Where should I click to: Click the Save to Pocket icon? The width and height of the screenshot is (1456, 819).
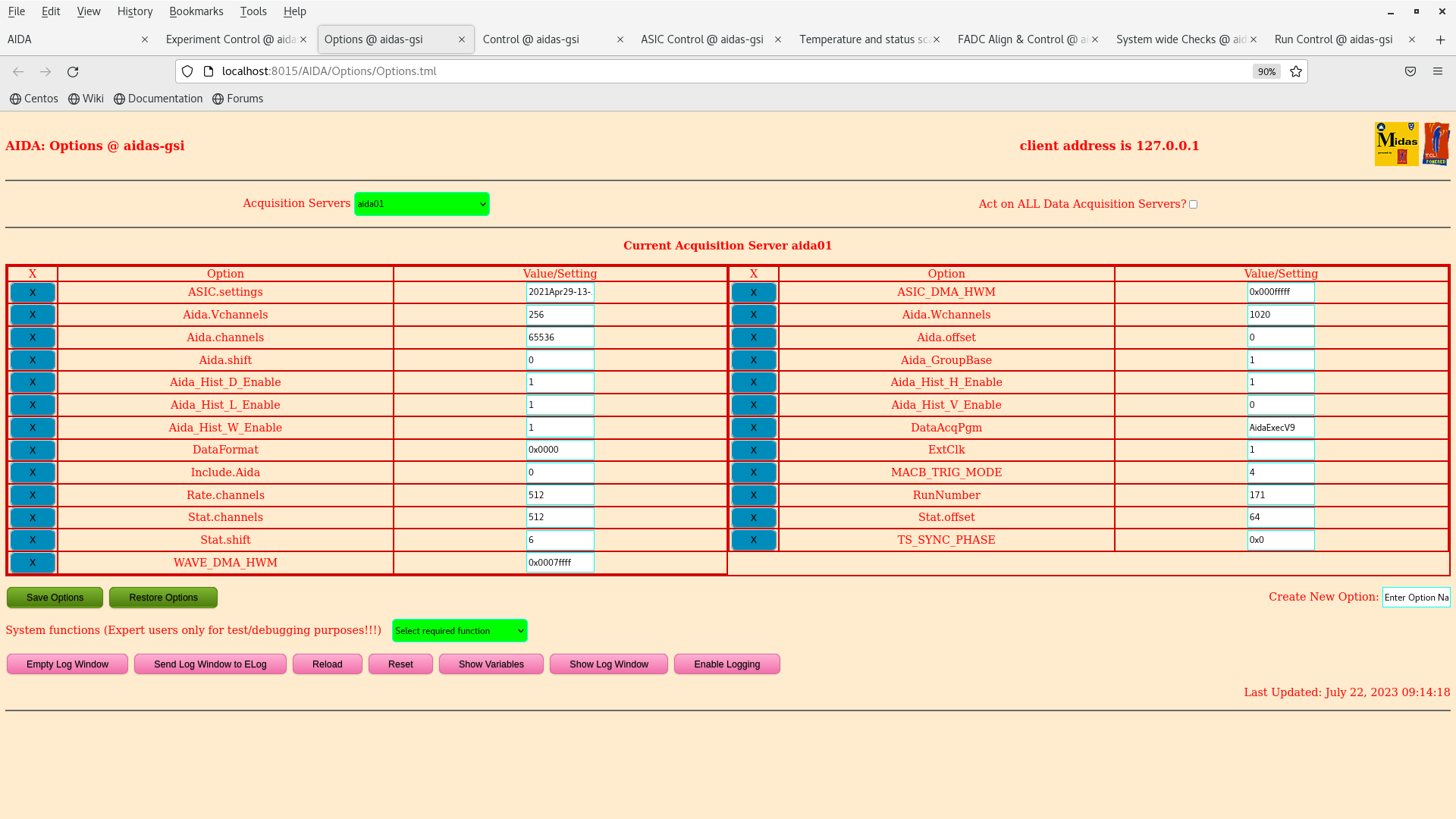1410,71
